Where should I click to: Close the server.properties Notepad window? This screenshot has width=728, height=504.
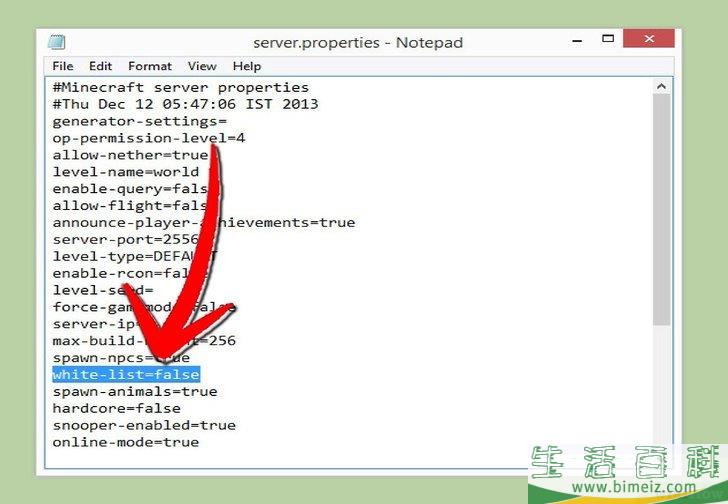pyautogui.click(x=649, y=39)
